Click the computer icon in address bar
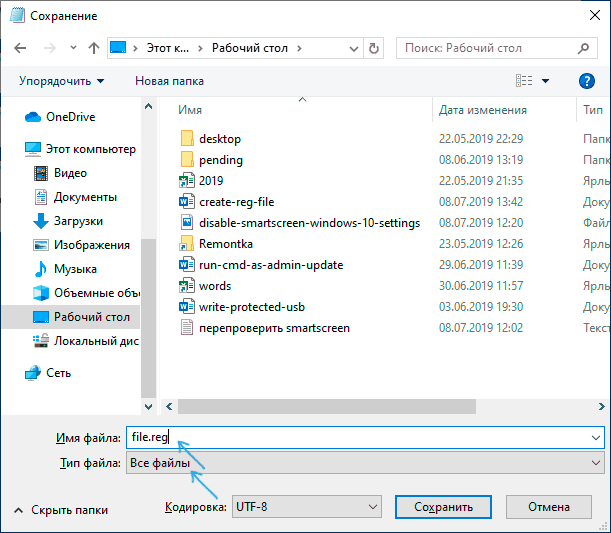The image size is (611, 533). [118, 48]
